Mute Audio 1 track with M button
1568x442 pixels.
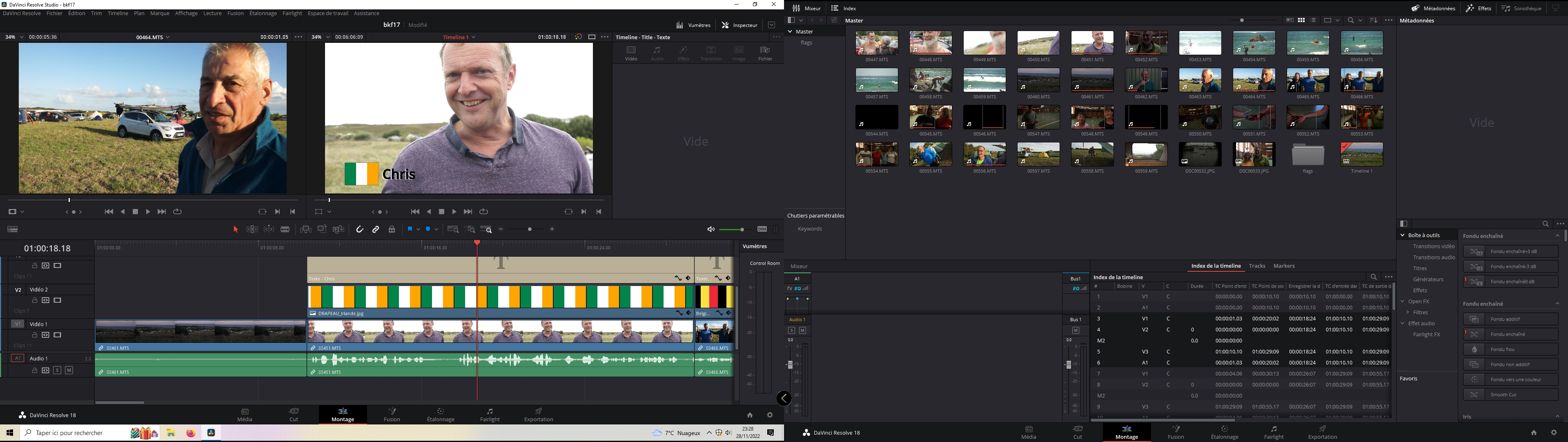(69, 370)
